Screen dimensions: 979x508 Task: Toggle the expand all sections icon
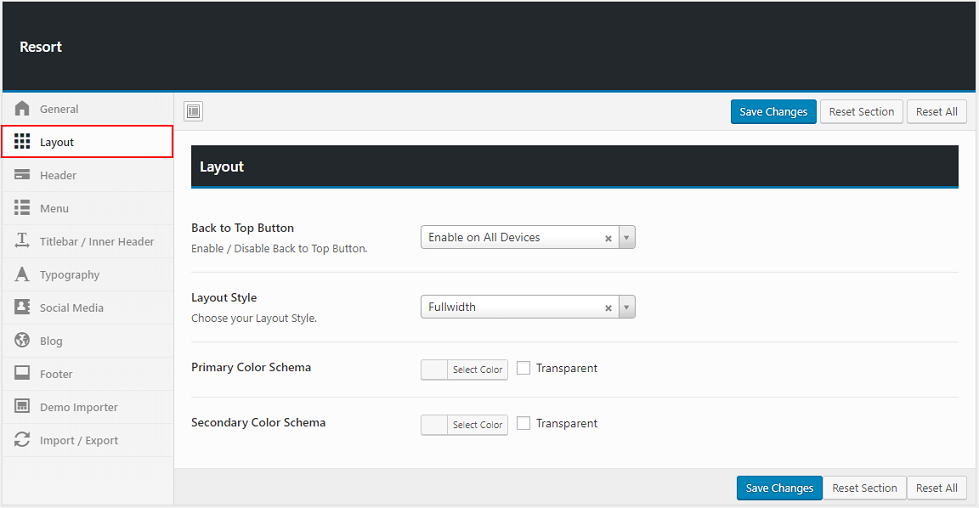pos(194,111)
